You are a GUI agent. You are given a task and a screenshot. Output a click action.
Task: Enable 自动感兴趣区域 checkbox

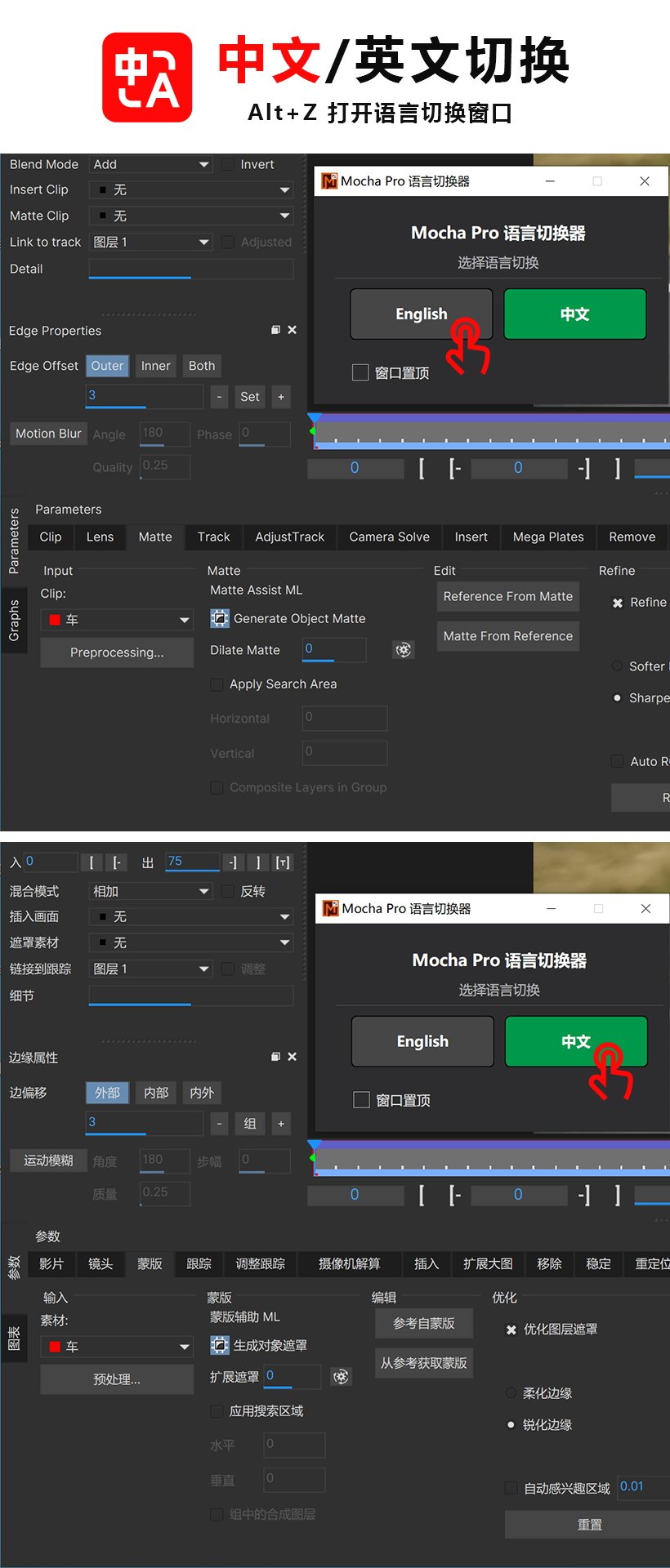point(511,1488)
